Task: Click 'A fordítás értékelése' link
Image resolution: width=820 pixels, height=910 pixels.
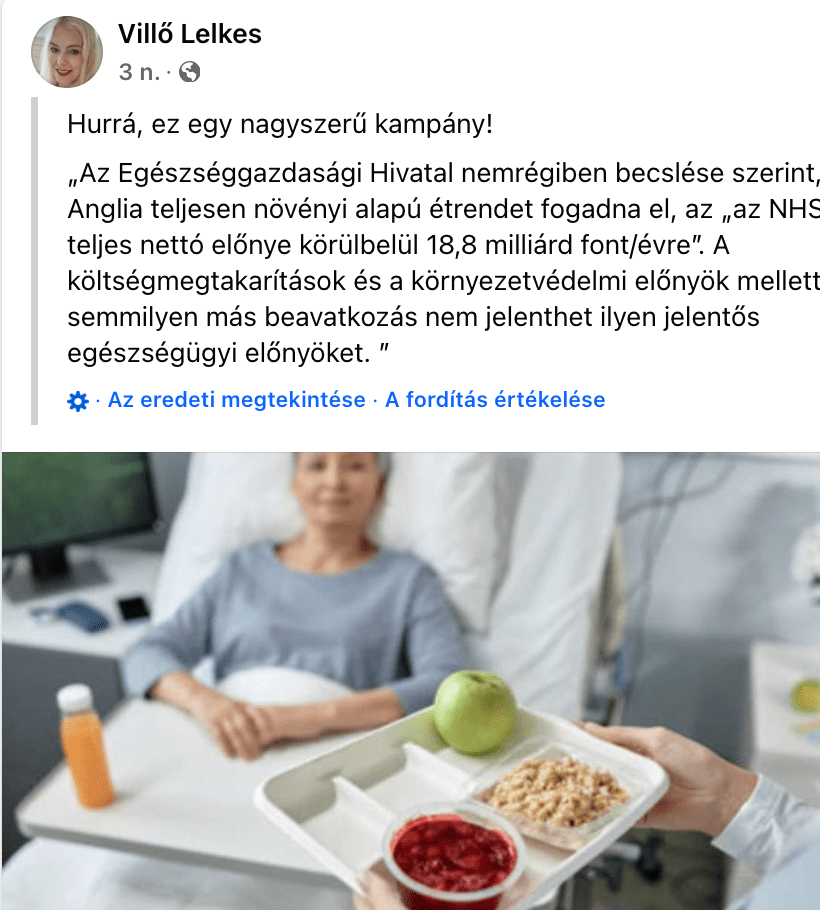Action: click(x=495, y=400)
